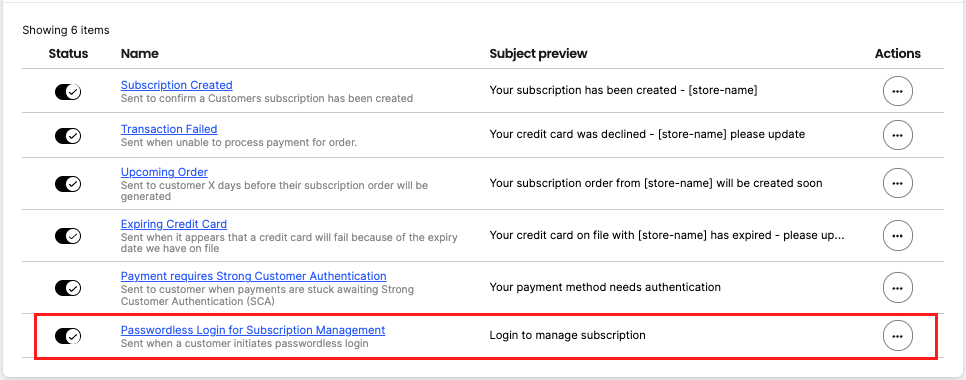Screen dimensions: 966x380
Task: Toggle Passwordless Login email status
Action: 68,336
